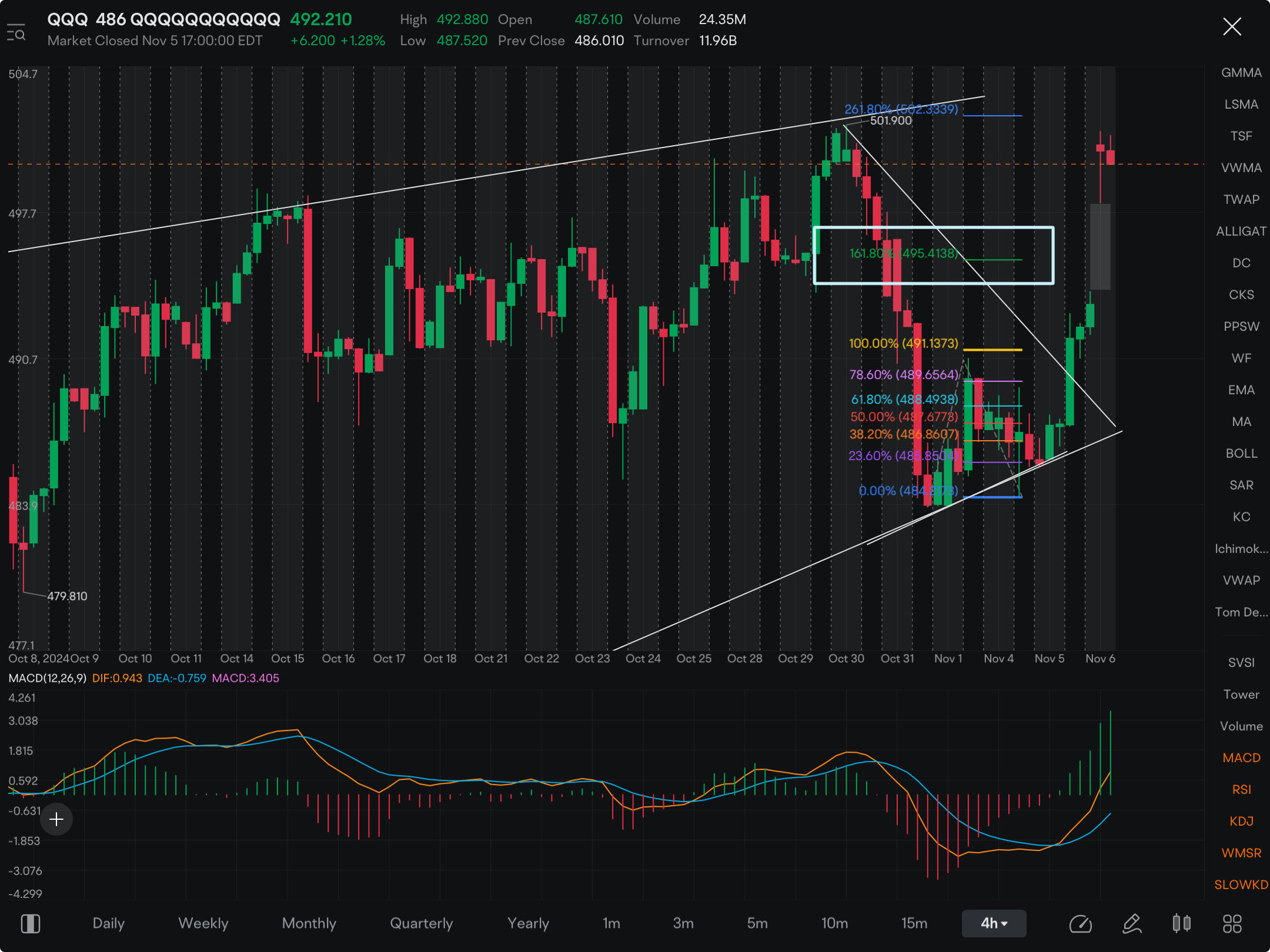Viewport: 1270px width, 952px height.
Task: Select the 0.00% Fibonacci base label
Action: click(x=908, y=491)
